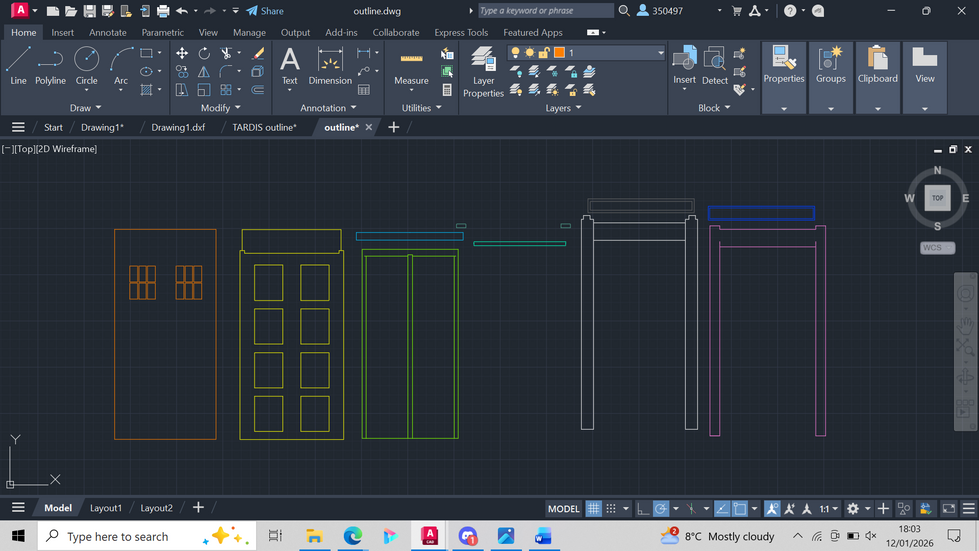Toggle the drawing grid display
The image size is (979, 551).
593,509
